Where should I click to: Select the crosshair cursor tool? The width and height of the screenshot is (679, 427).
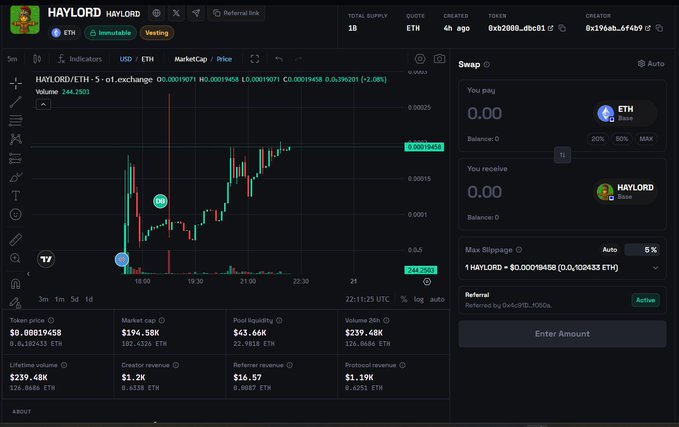16,83
